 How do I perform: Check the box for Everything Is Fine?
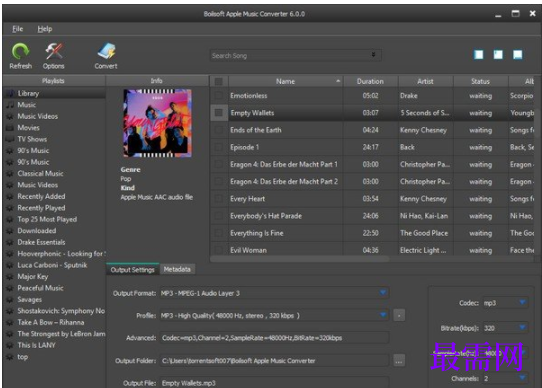(x=218, y=233)
